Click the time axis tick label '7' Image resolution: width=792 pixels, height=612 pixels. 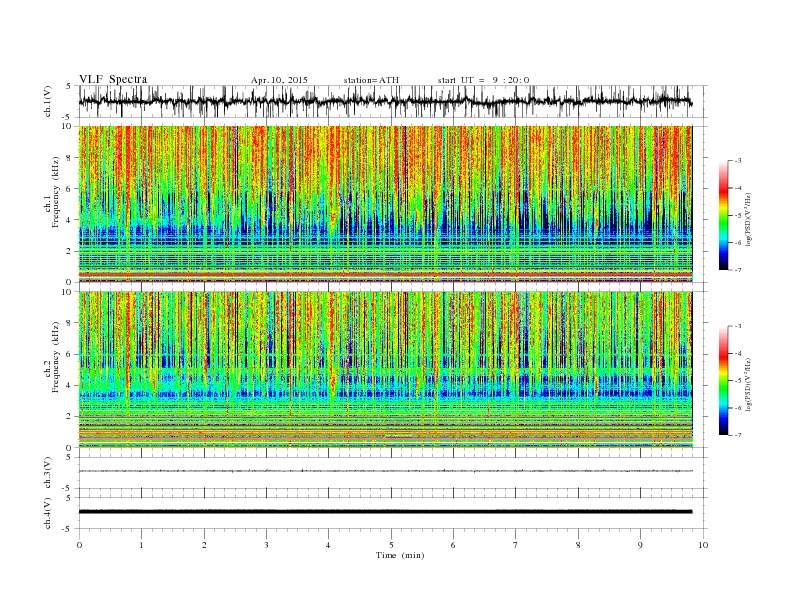pyautogui.click(x=516, y=545)
